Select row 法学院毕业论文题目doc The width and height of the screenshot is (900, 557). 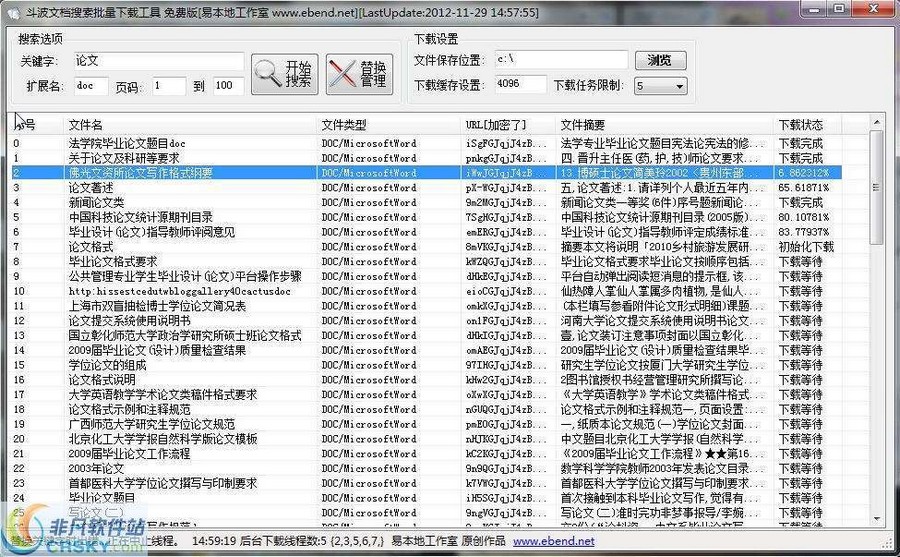coord(426,143)
